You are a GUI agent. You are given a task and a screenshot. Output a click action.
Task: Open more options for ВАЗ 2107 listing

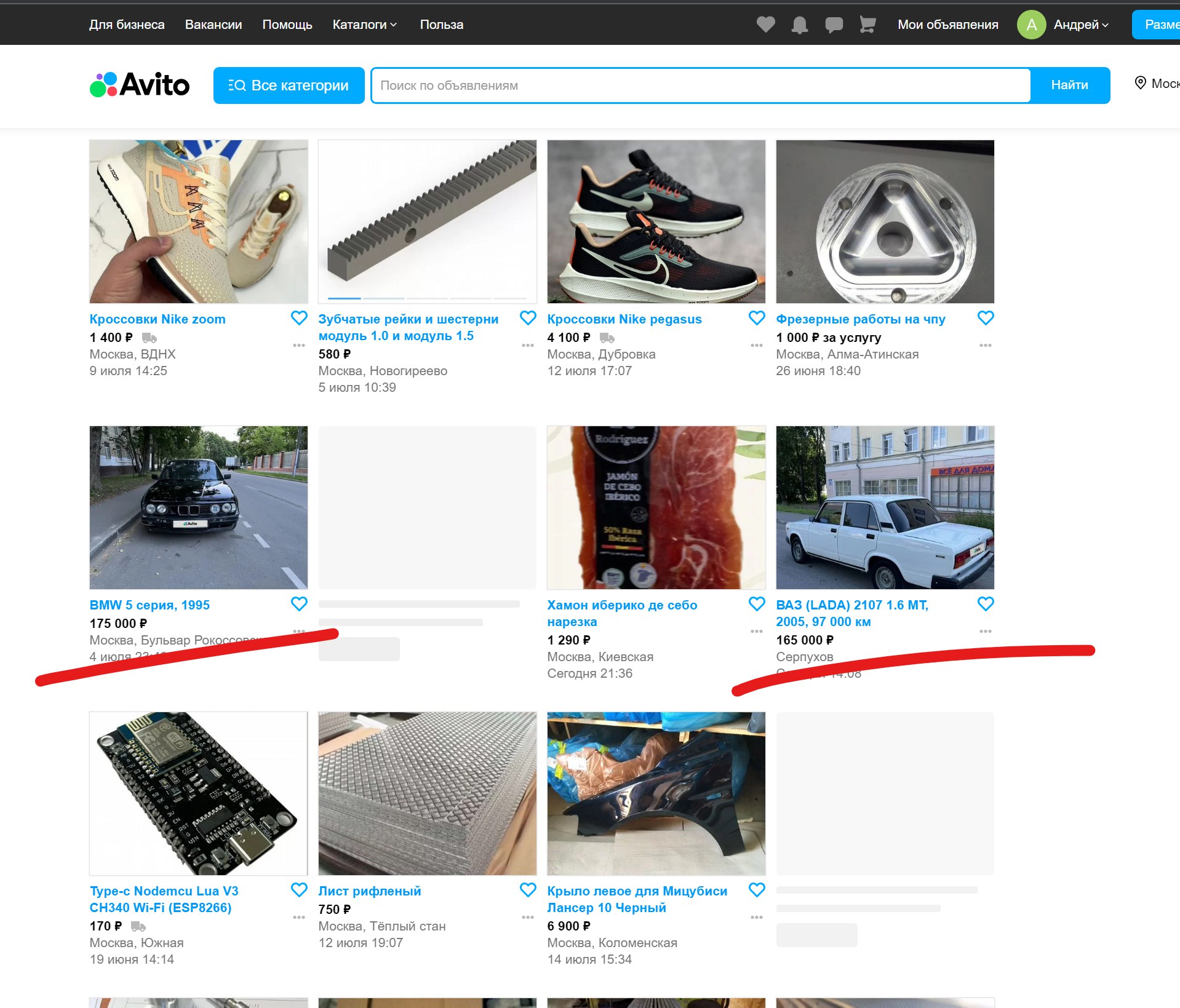coord(986,631)
